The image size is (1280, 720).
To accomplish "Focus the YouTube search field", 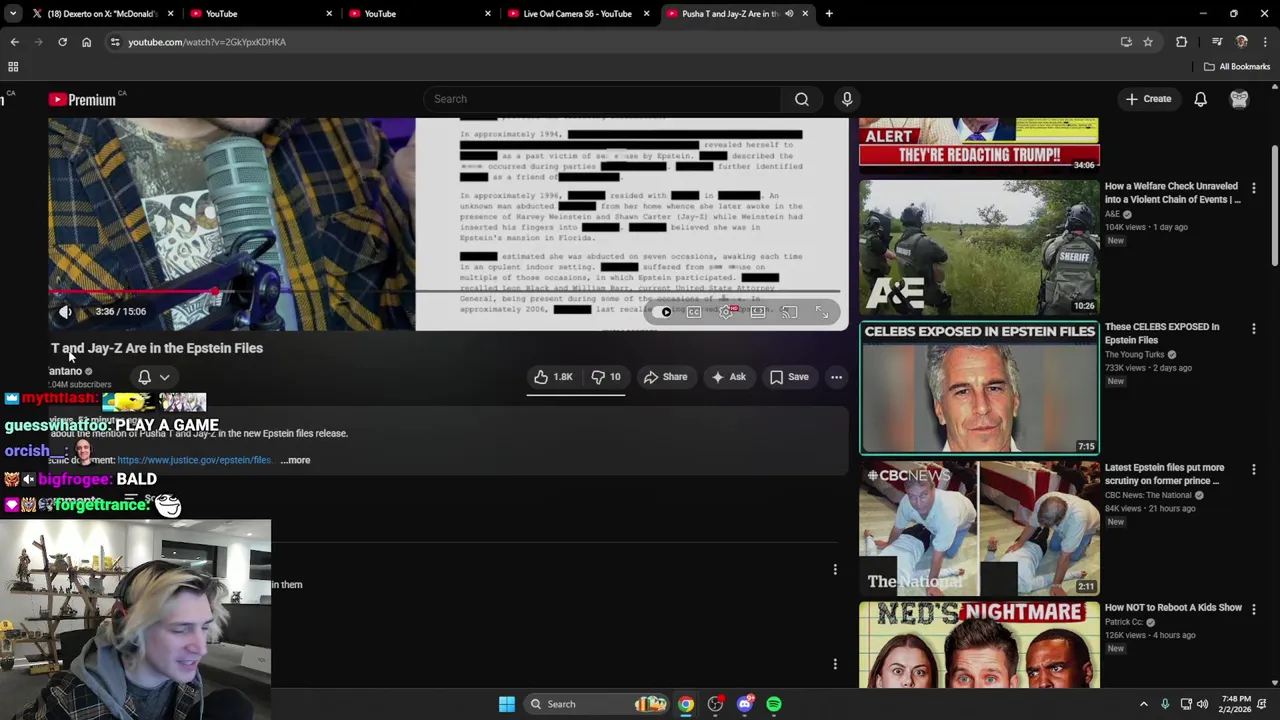I will pyautogui.click(x=603, y=99).
